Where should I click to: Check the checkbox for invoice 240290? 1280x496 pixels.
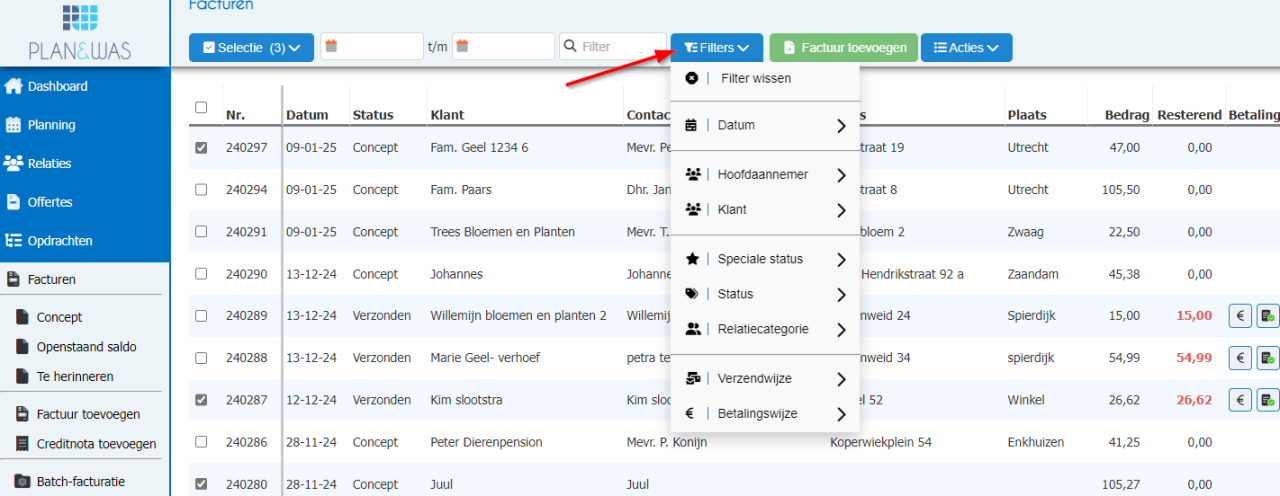(201, 273)
